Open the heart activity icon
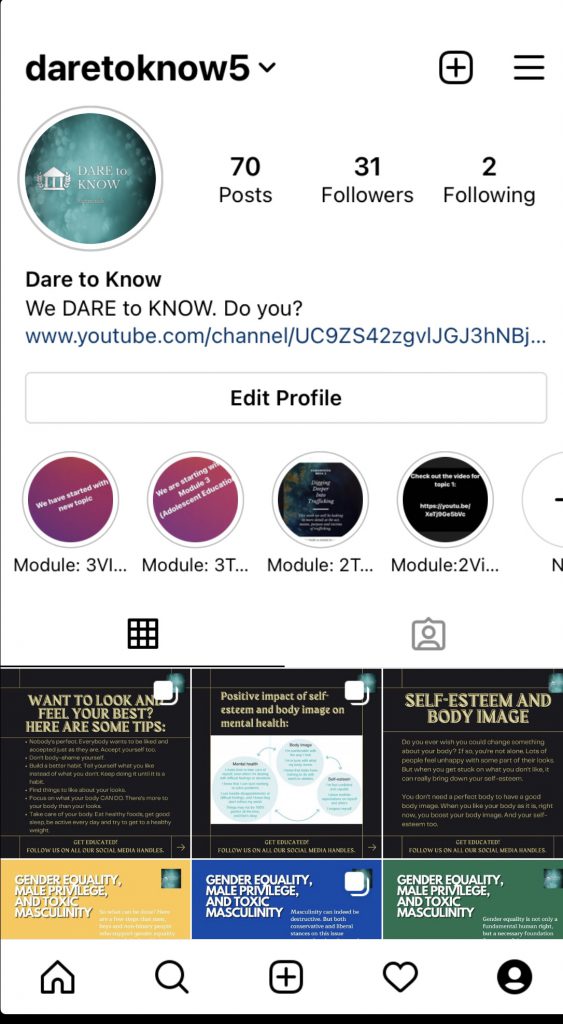563x1024 pixels. tap(400, 978)
